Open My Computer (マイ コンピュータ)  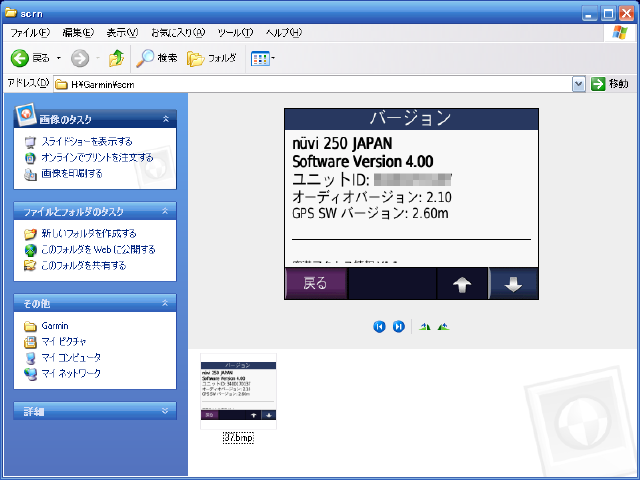pyautogui.click(x=71, y=358)
